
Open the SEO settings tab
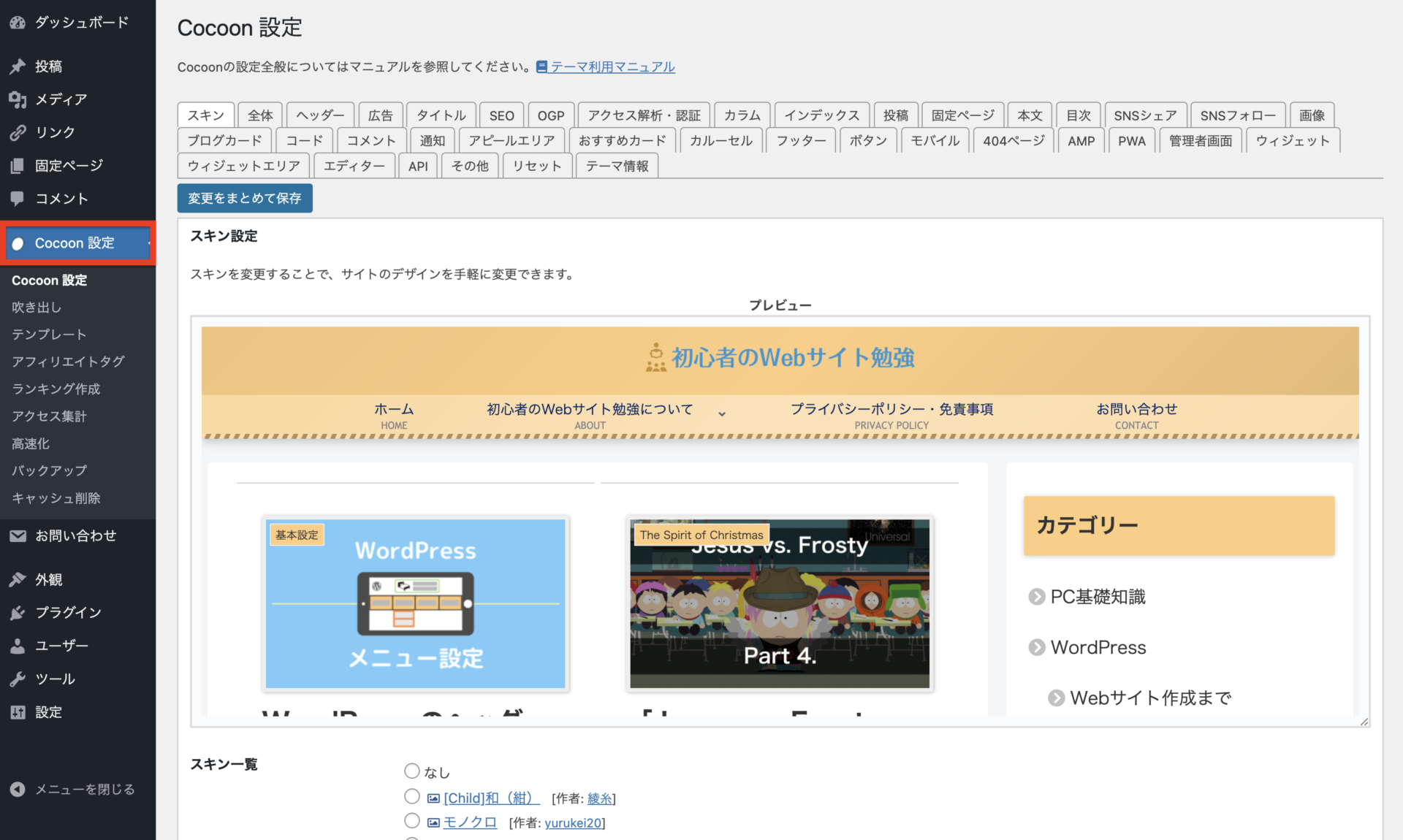coord(500,115)
